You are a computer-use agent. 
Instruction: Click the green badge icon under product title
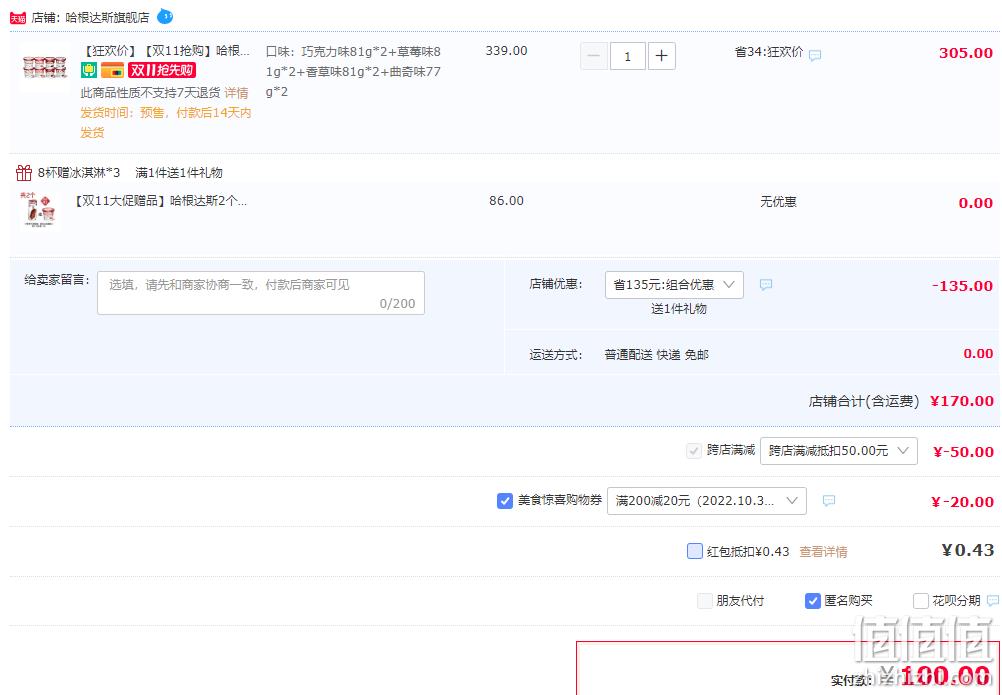[88, 70]
